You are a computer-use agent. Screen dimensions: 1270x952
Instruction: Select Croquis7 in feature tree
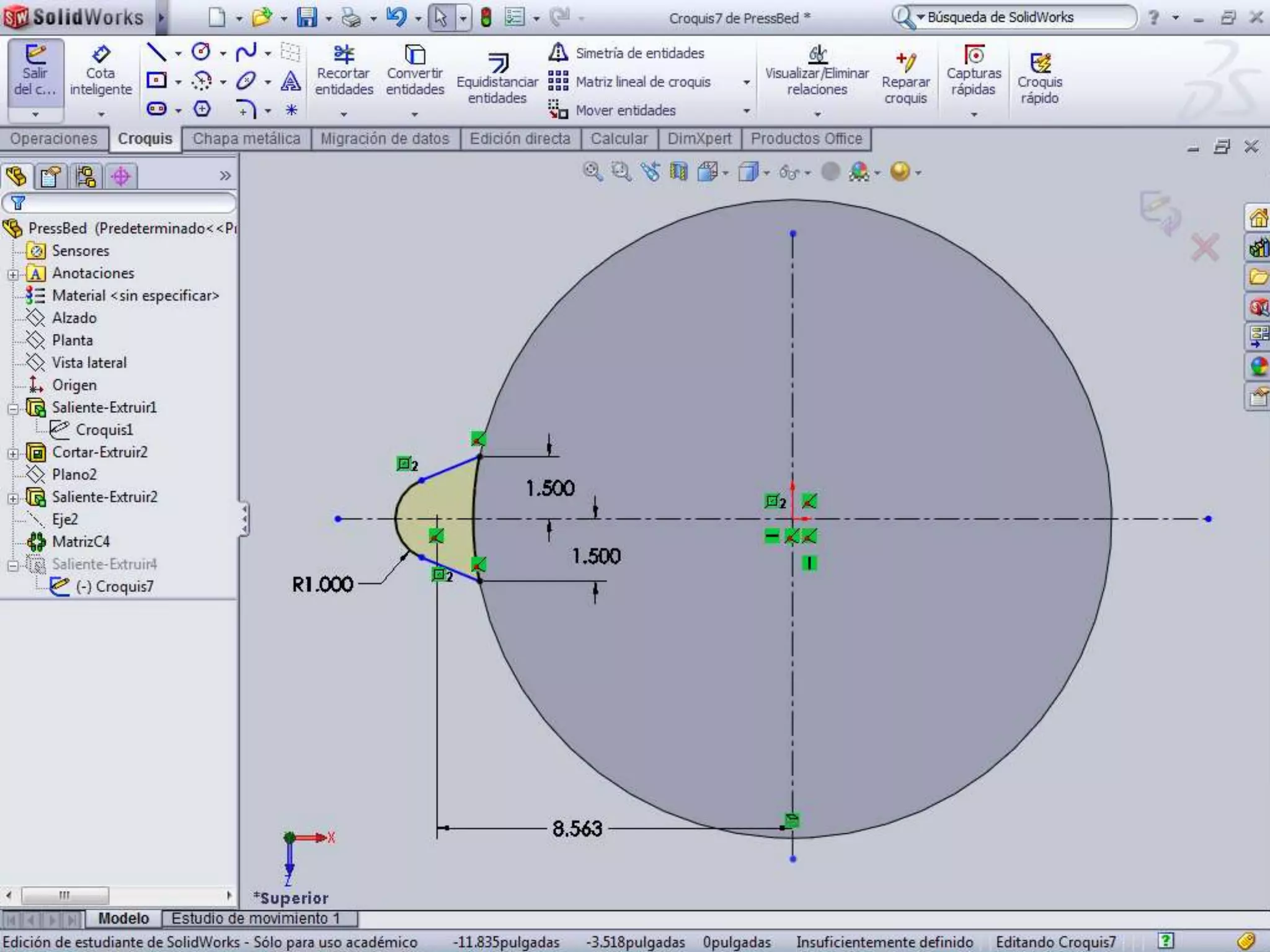click(x=114, y=586)
